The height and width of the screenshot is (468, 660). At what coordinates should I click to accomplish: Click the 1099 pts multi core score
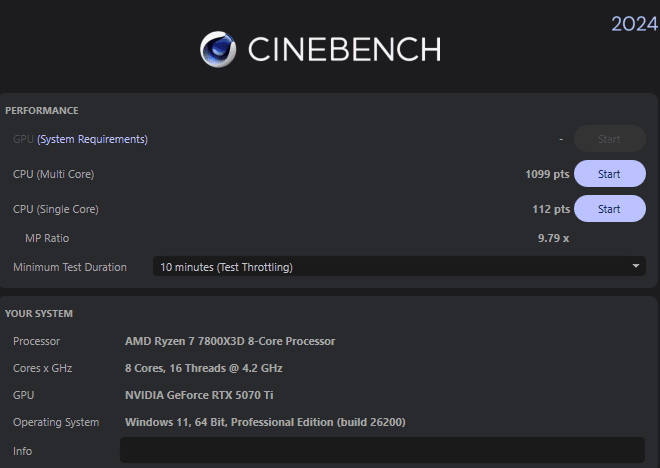click(x=547, y=174)
